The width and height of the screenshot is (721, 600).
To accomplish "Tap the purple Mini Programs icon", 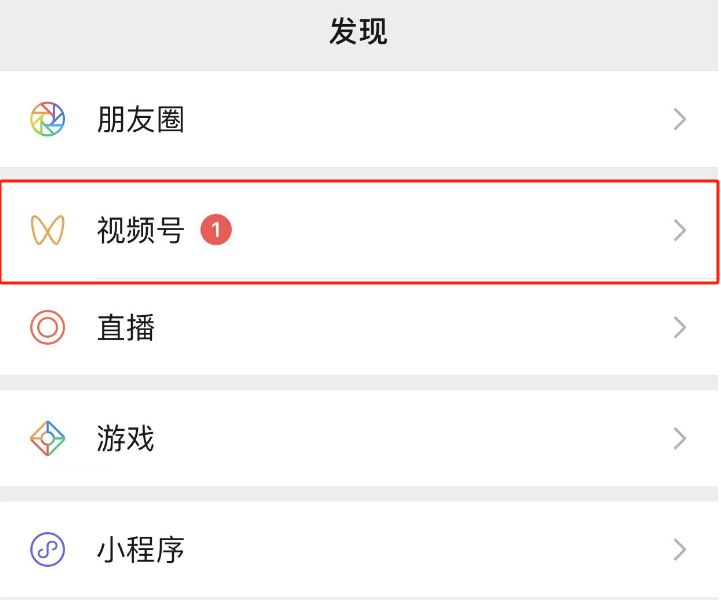I will [x=47, y=549].
